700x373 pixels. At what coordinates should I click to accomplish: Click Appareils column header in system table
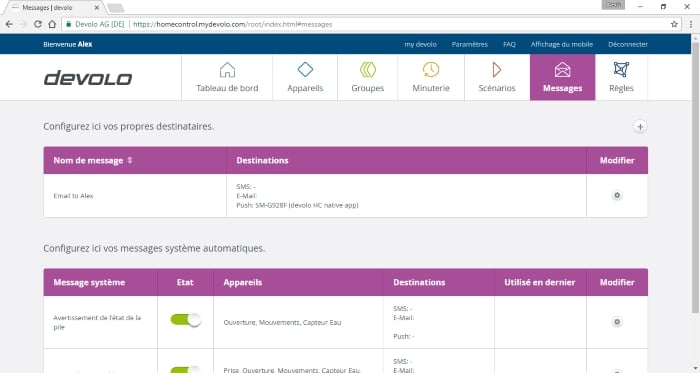pos(242,282)
